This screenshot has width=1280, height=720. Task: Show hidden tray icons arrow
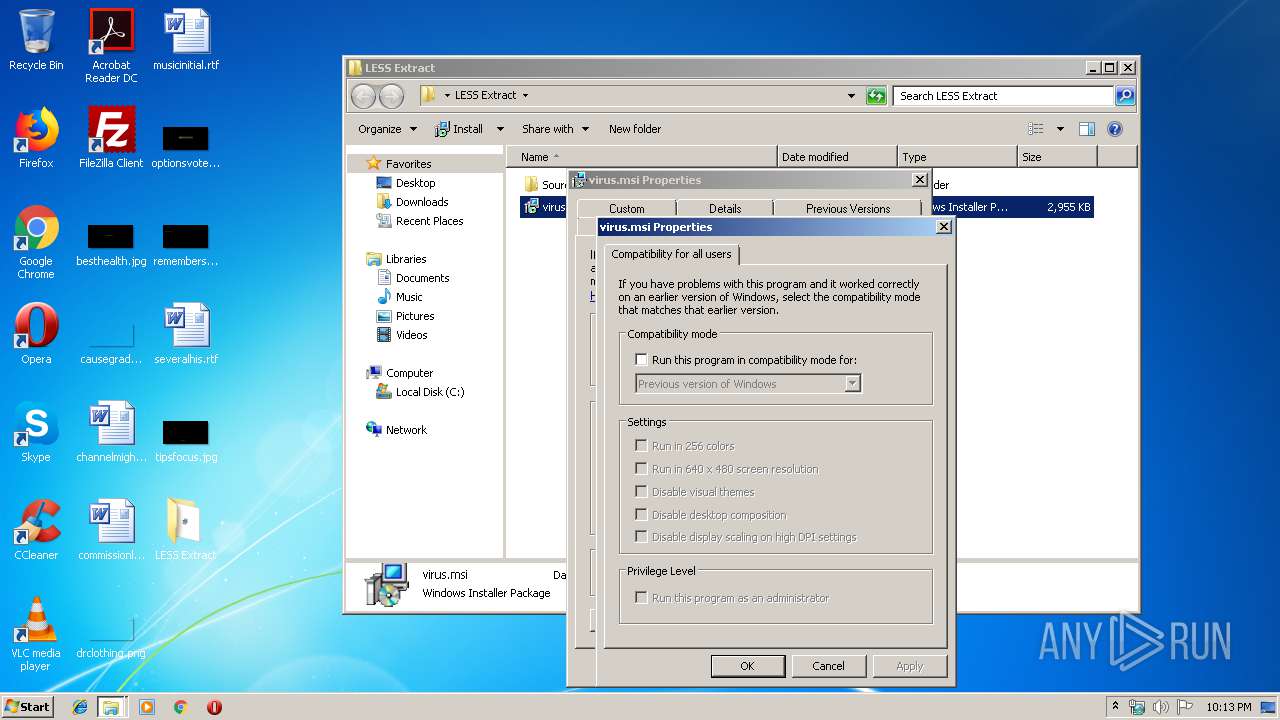point(1115,706)
